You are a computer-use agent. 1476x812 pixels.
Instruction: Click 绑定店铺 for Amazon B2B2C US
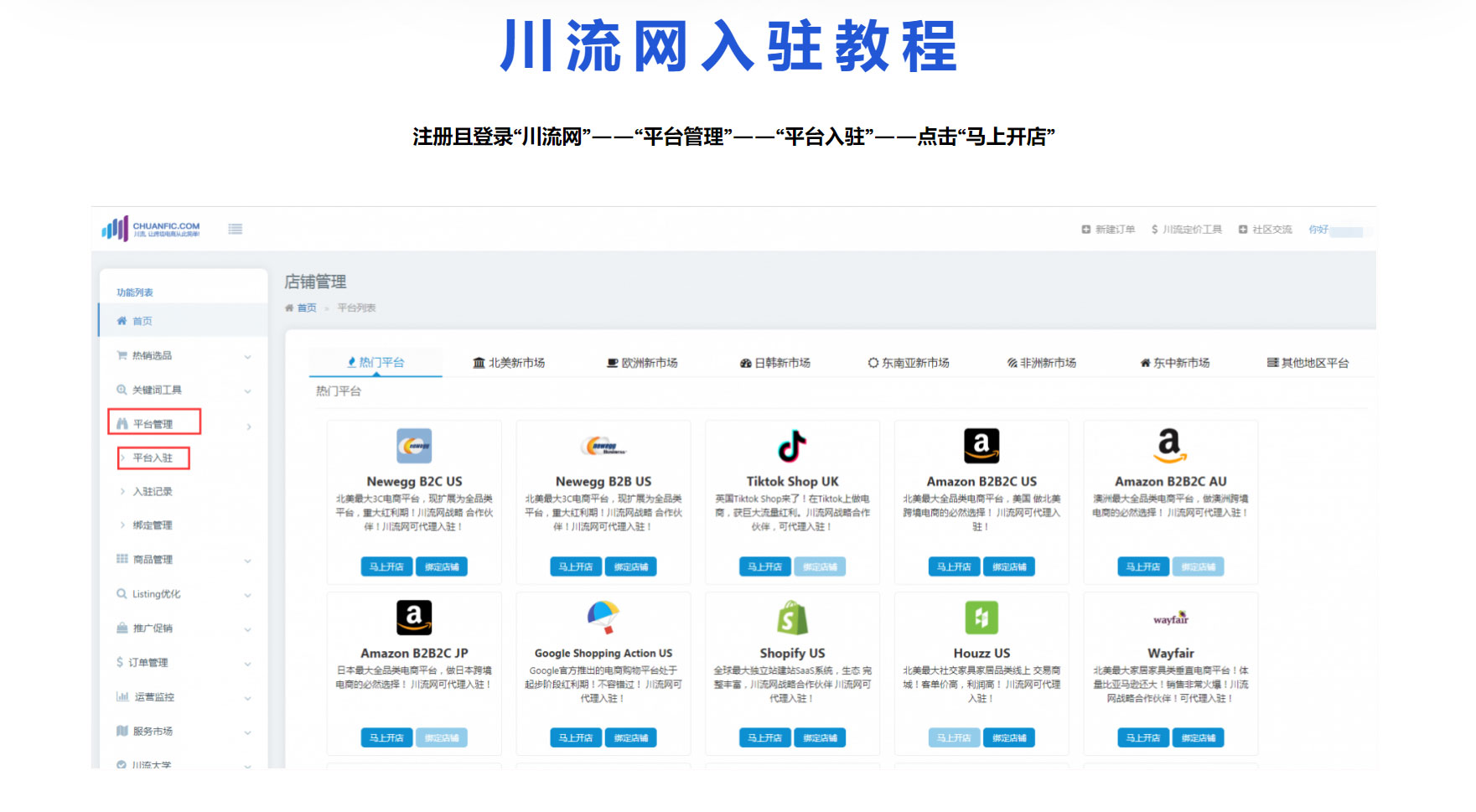[x=1009, y=566]
